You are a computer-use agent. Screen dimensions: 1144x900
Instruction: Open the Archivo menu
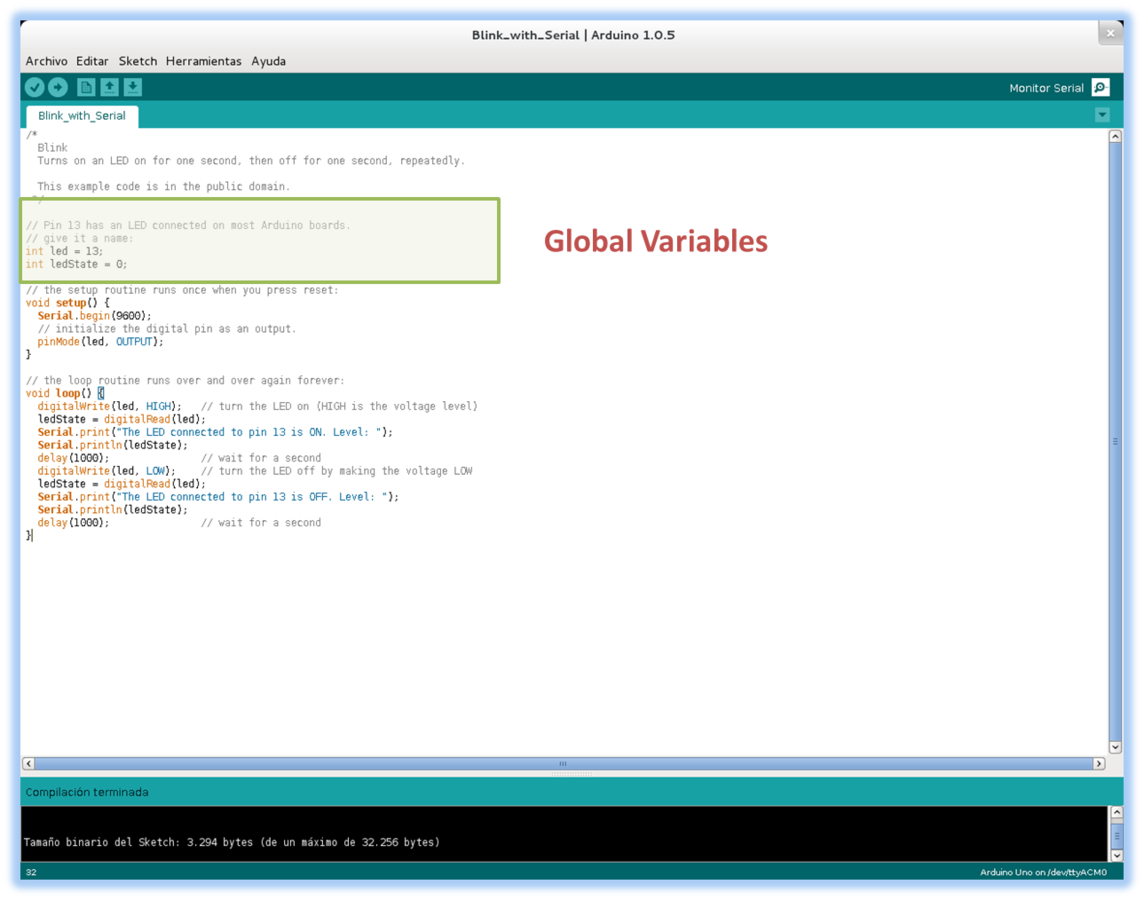(46, 61)
